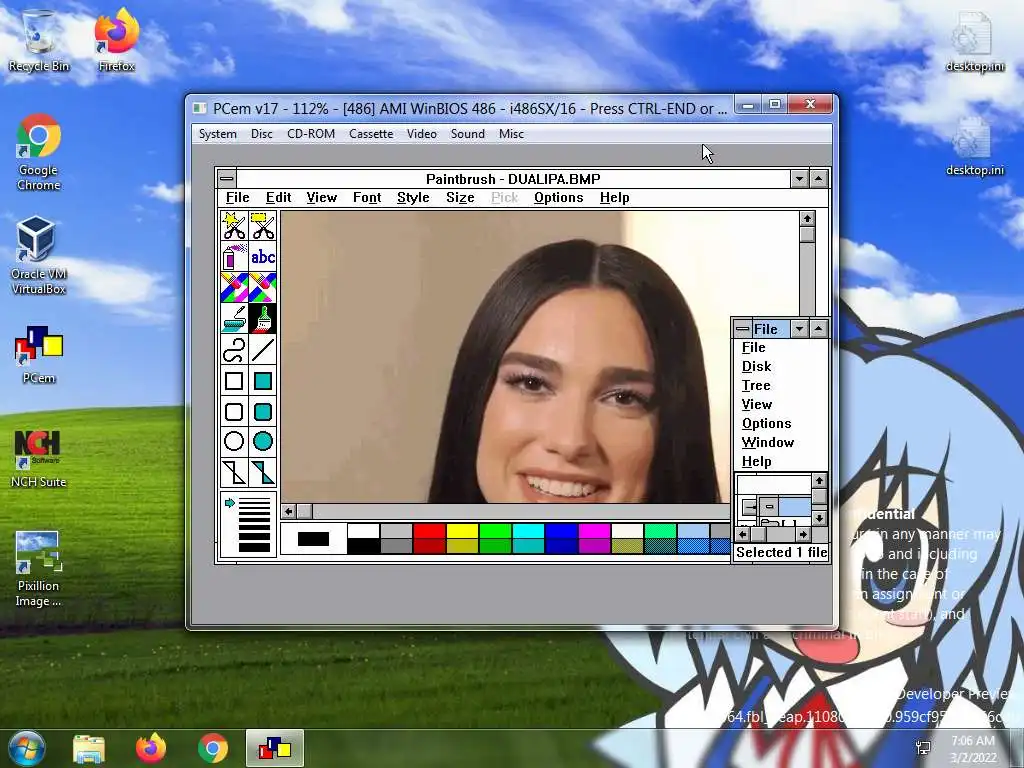
Task: Select the Filled Polygon tool
Action: click(263, 472)
